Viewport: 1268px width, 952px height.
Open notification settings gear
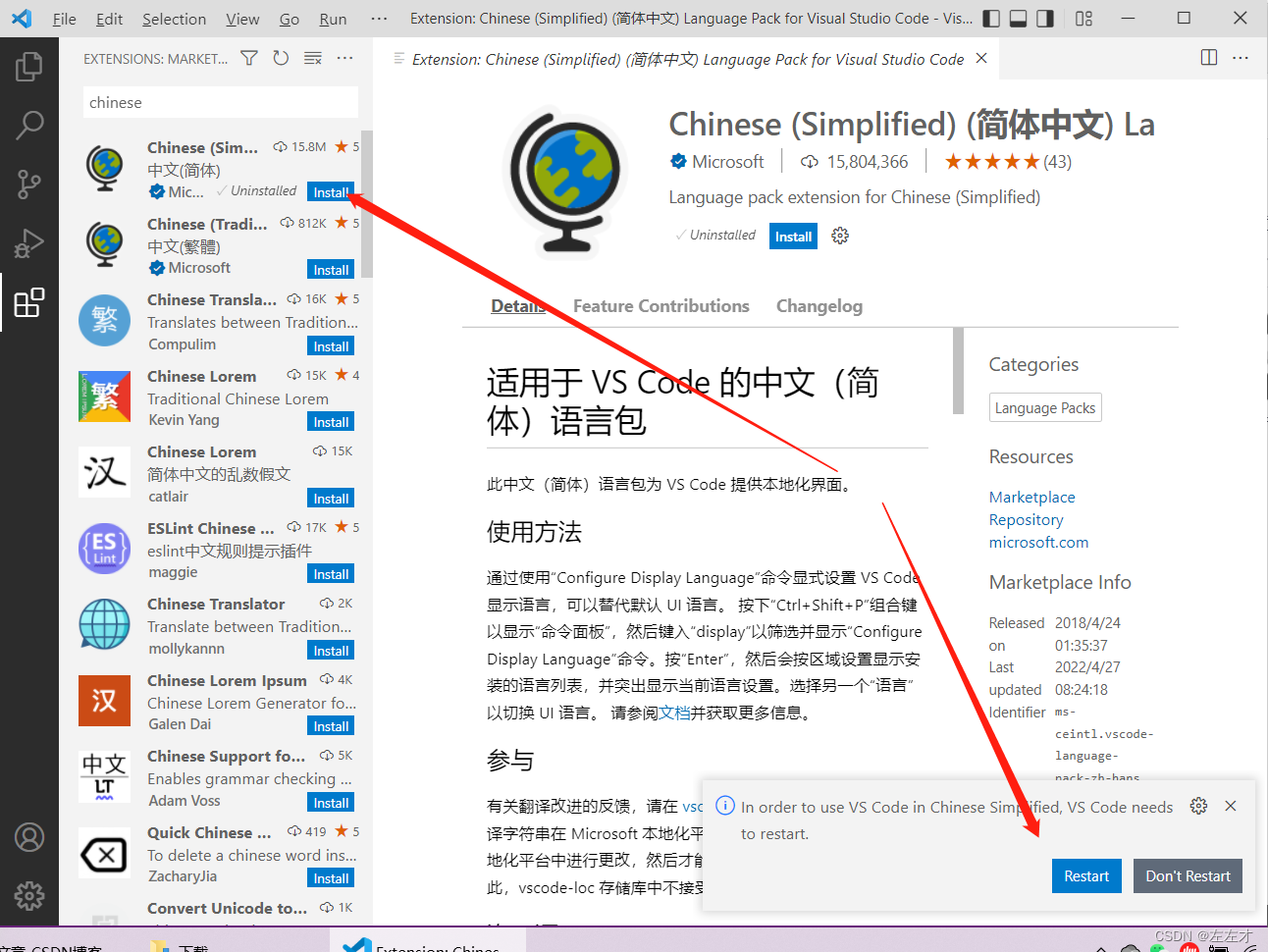pos(1198,806)
